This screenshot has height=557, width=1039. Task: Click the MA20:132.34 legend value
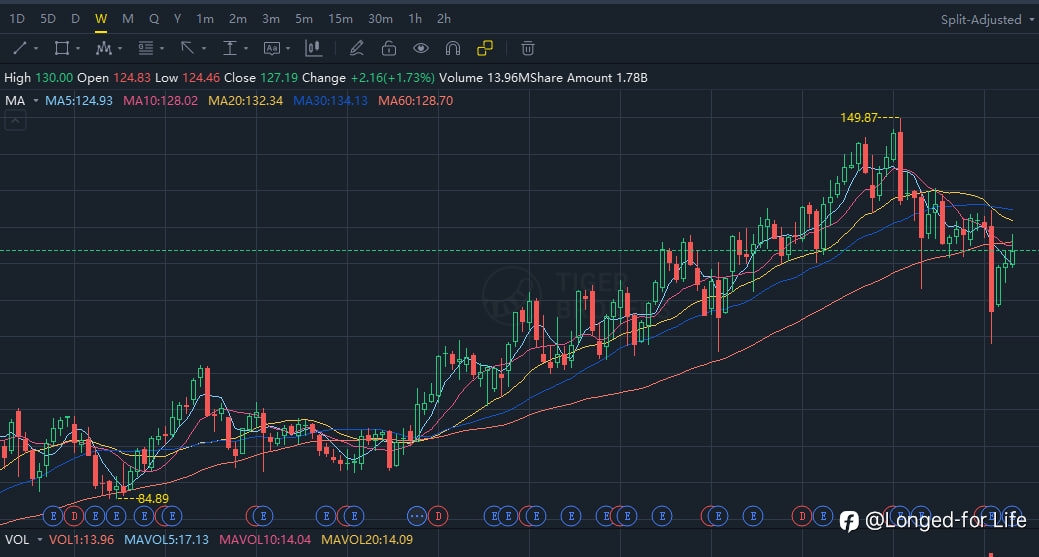click(245, 101)
